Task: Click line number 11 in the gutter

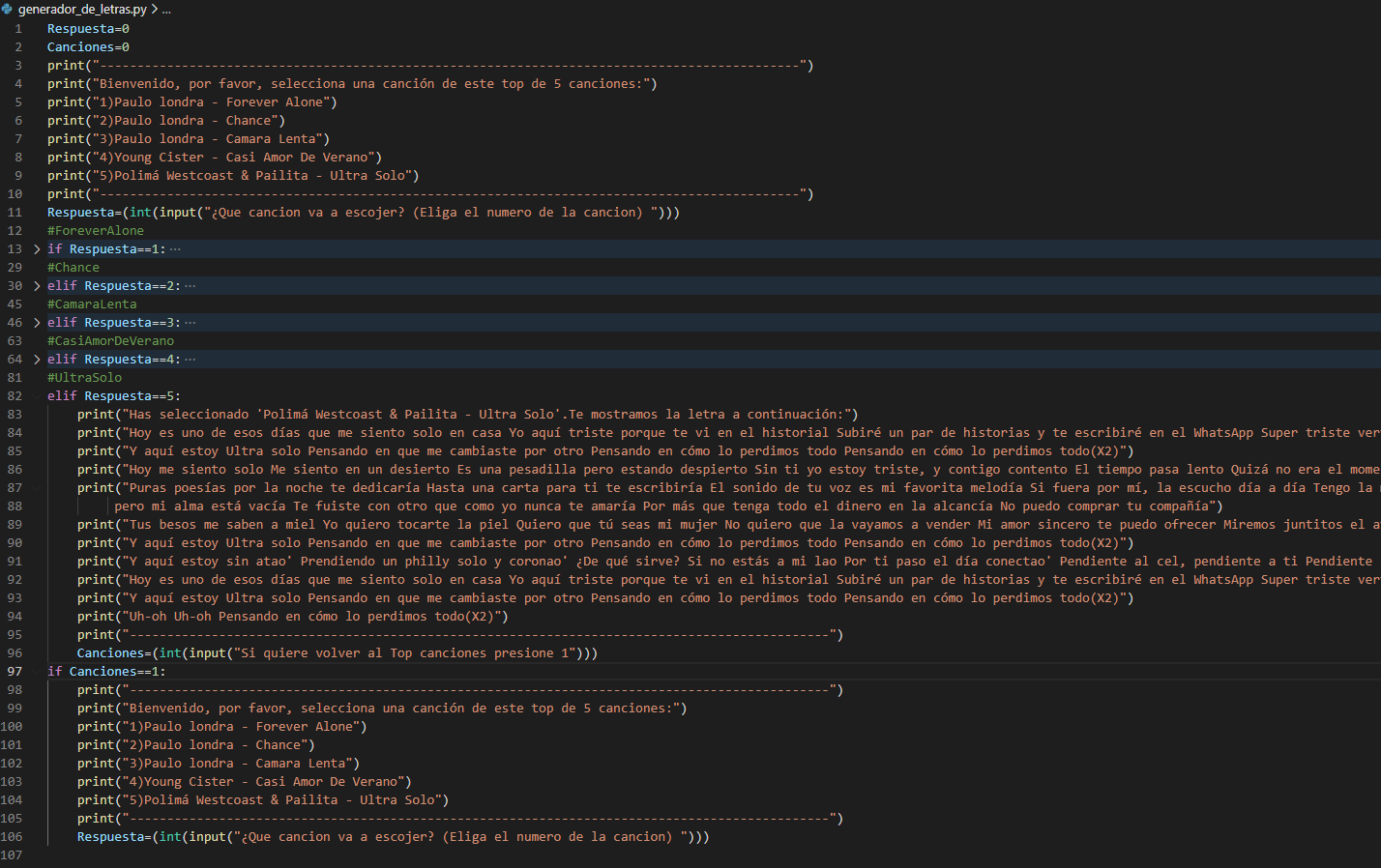Action: tap(15, 213)
